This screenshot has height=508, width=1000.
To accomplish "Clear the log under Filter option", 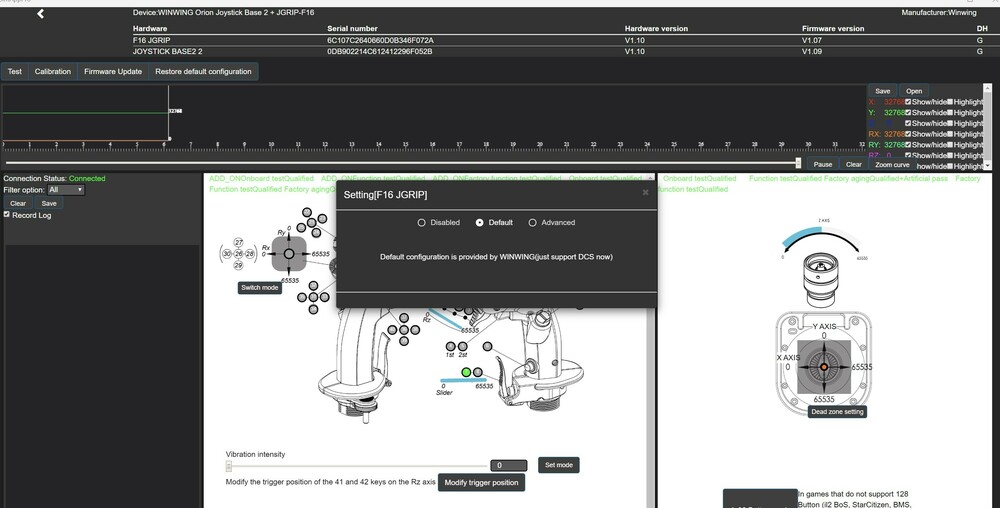I will [x=18, y=203].
